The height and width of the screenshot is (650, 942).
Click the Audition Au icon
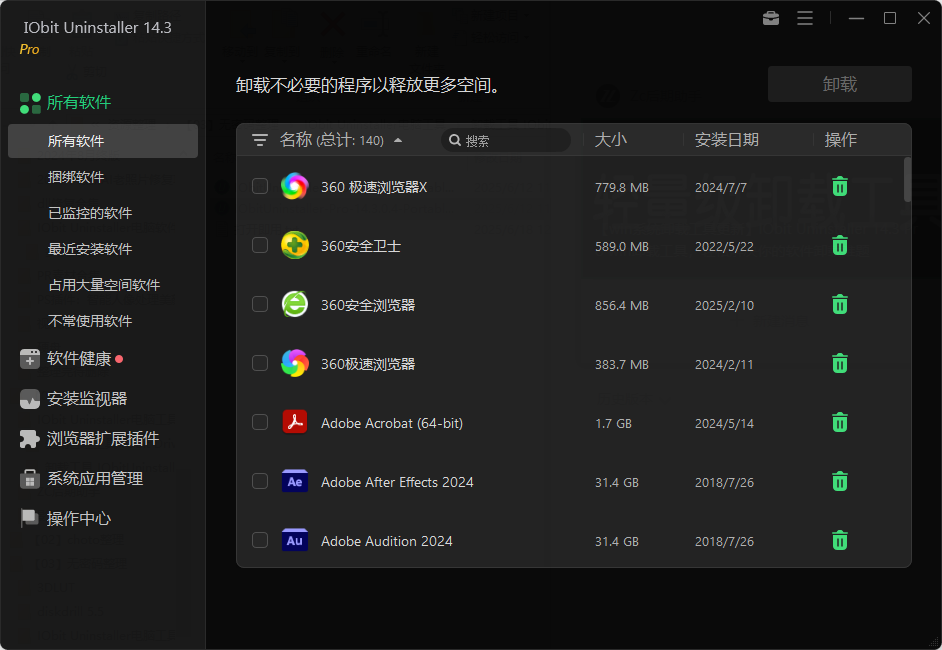294,539
